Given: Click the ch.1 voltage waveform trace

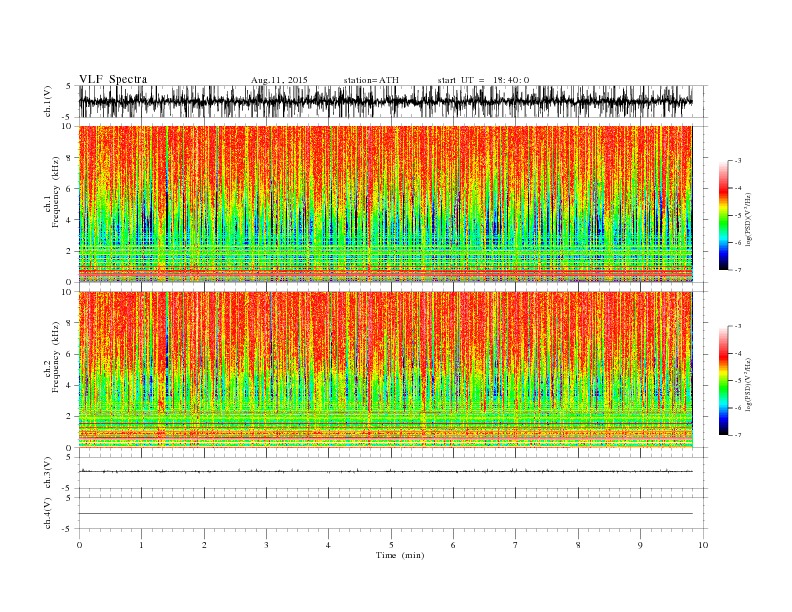Looking at the screenshot, I should click(385, 101).
